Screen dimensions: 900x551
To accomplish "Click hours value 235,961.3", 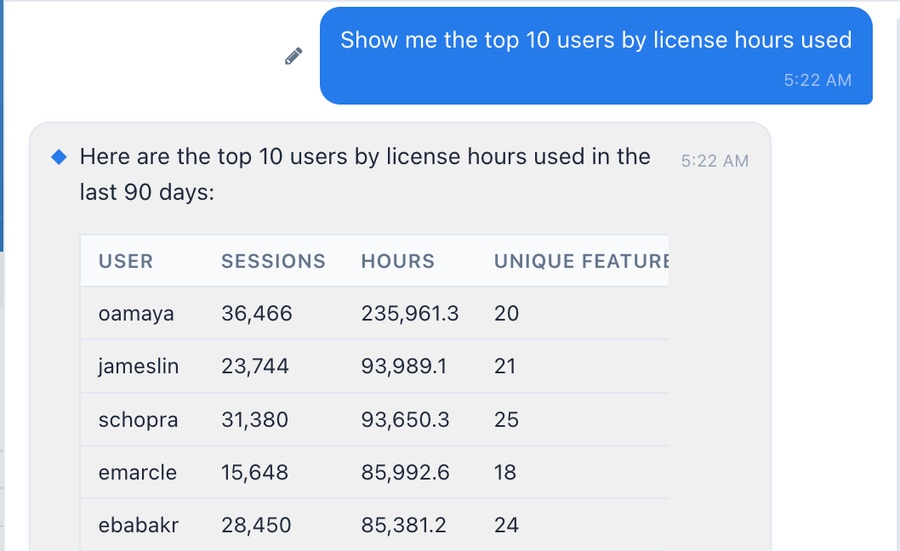I will pyautogui.click(x=410, y=314).
